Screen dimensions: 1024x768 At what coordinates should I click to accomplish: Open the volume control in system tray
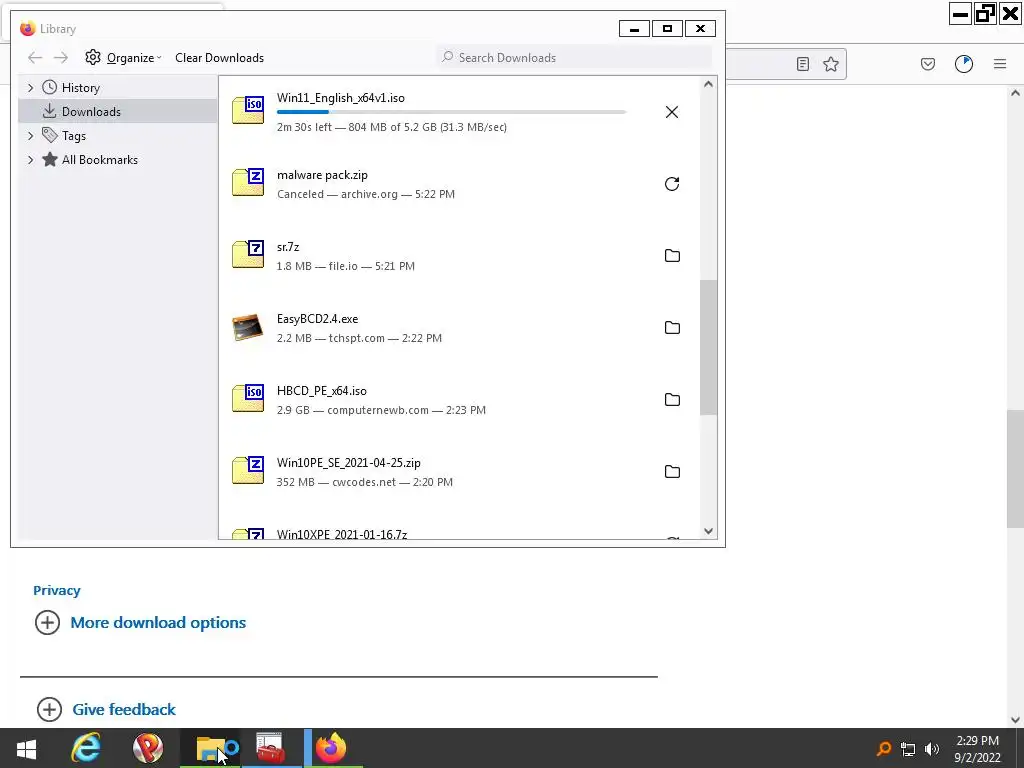(932, 749)
